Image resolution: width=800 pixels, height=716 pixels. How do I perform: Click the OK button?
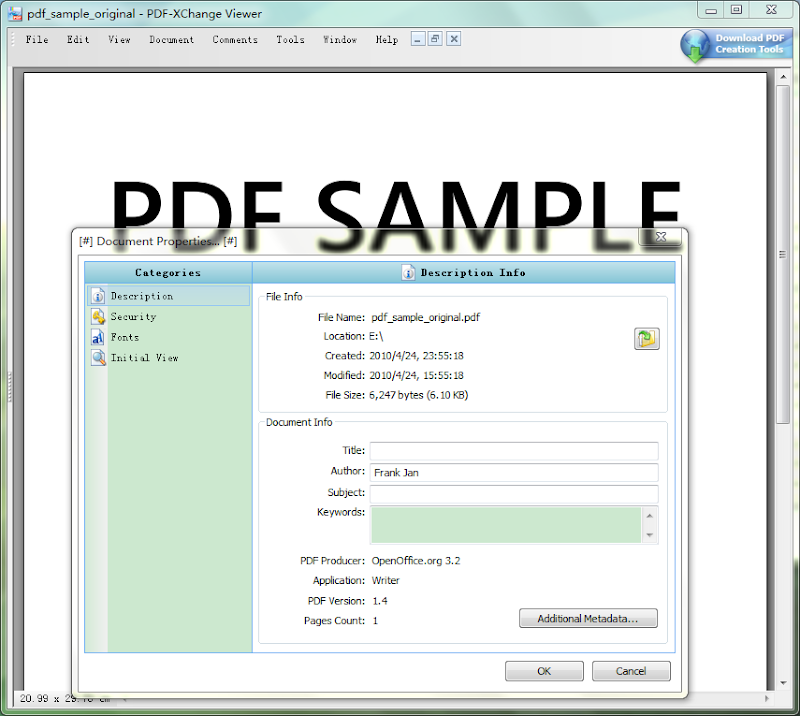544,671
